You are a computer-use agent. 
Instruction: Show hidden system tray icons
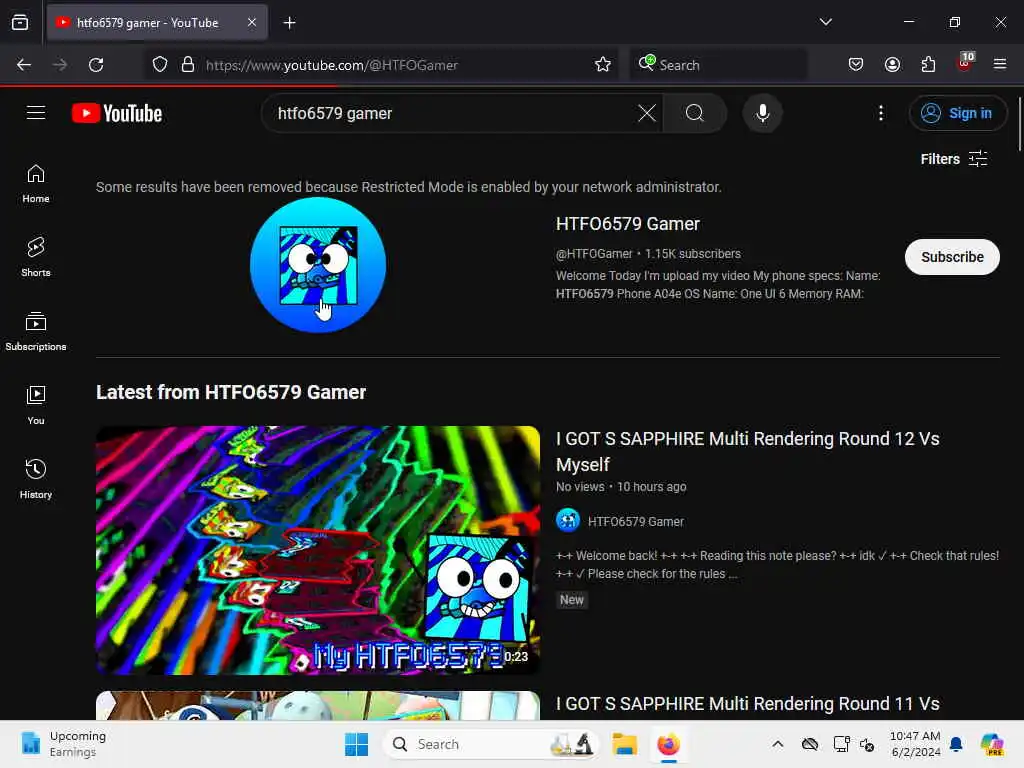tap(777, 744)
